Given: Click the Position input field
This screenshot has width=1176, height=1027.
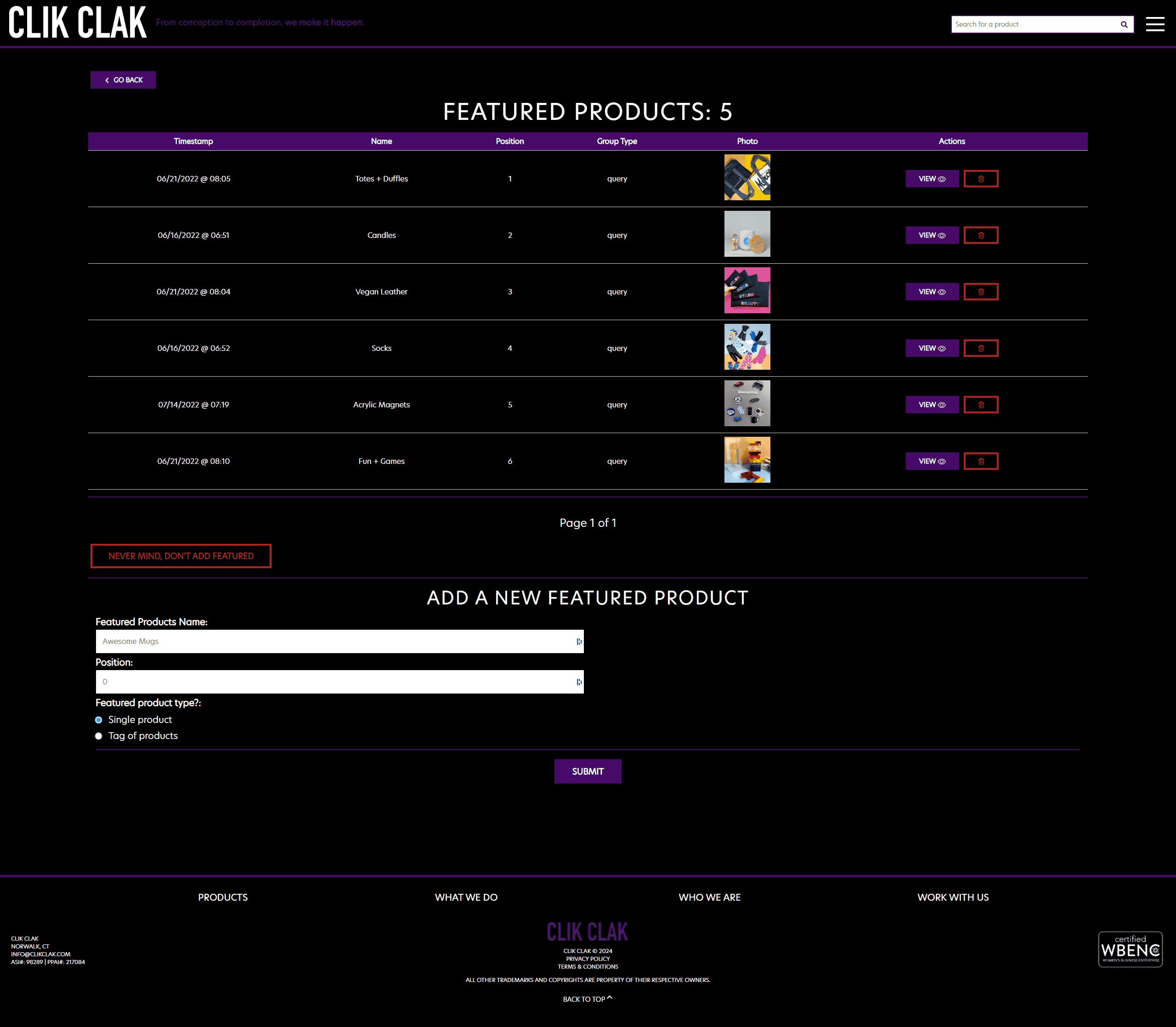Looking at the screenshot, I should (339, 681).
